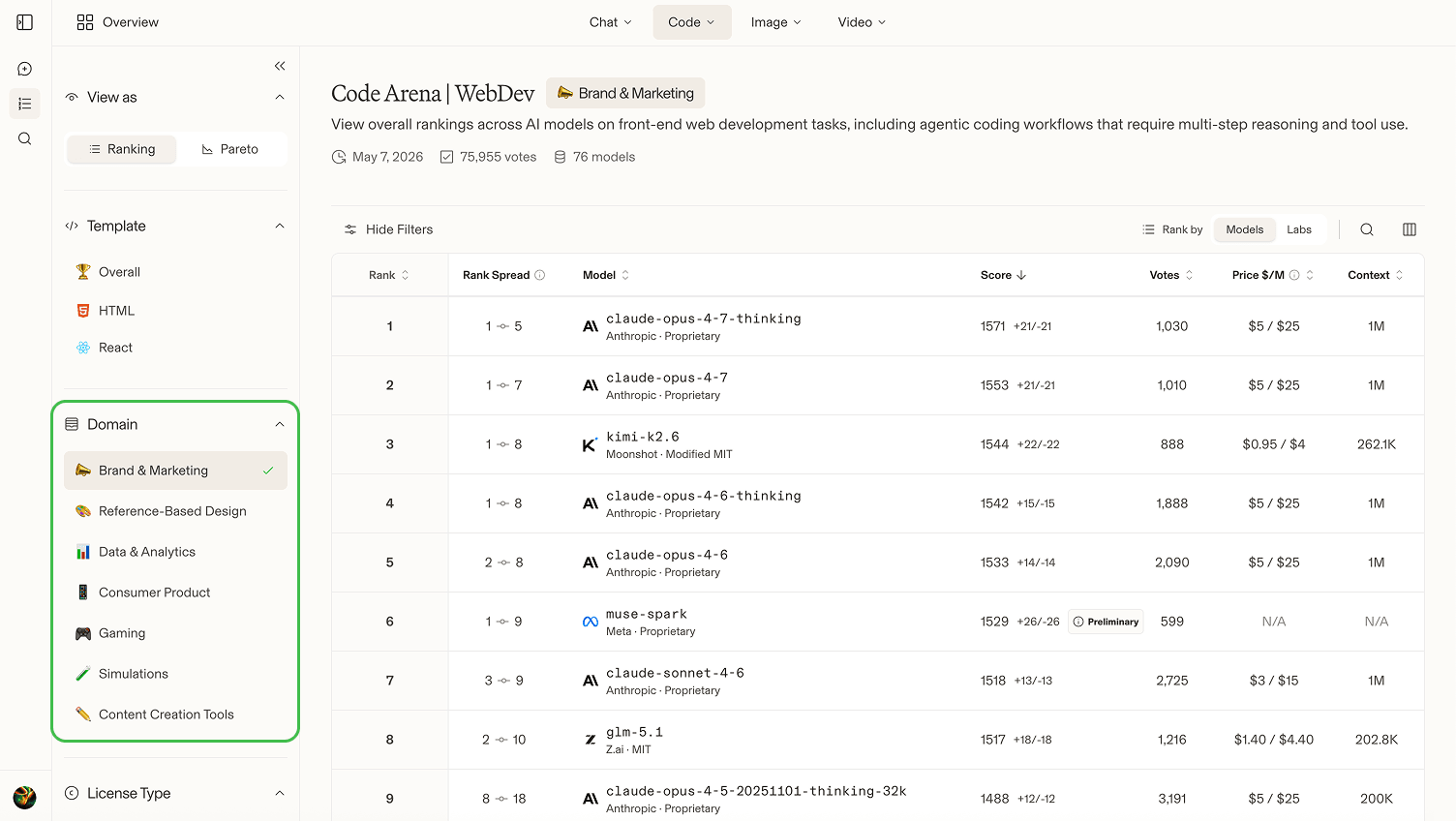This screenshot has width=1456, height=821.
Task: Collapse the Template section
Action: (280, 226)
